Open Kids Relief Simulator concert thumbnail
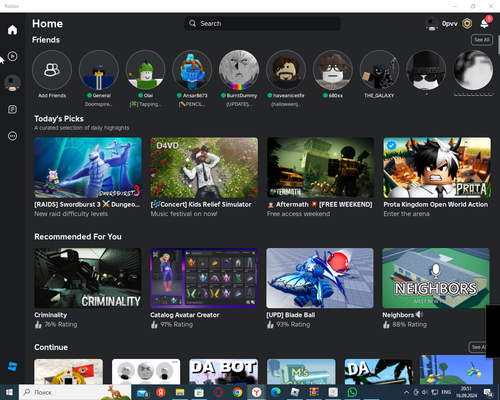500x400 pixels. (204, 168)
